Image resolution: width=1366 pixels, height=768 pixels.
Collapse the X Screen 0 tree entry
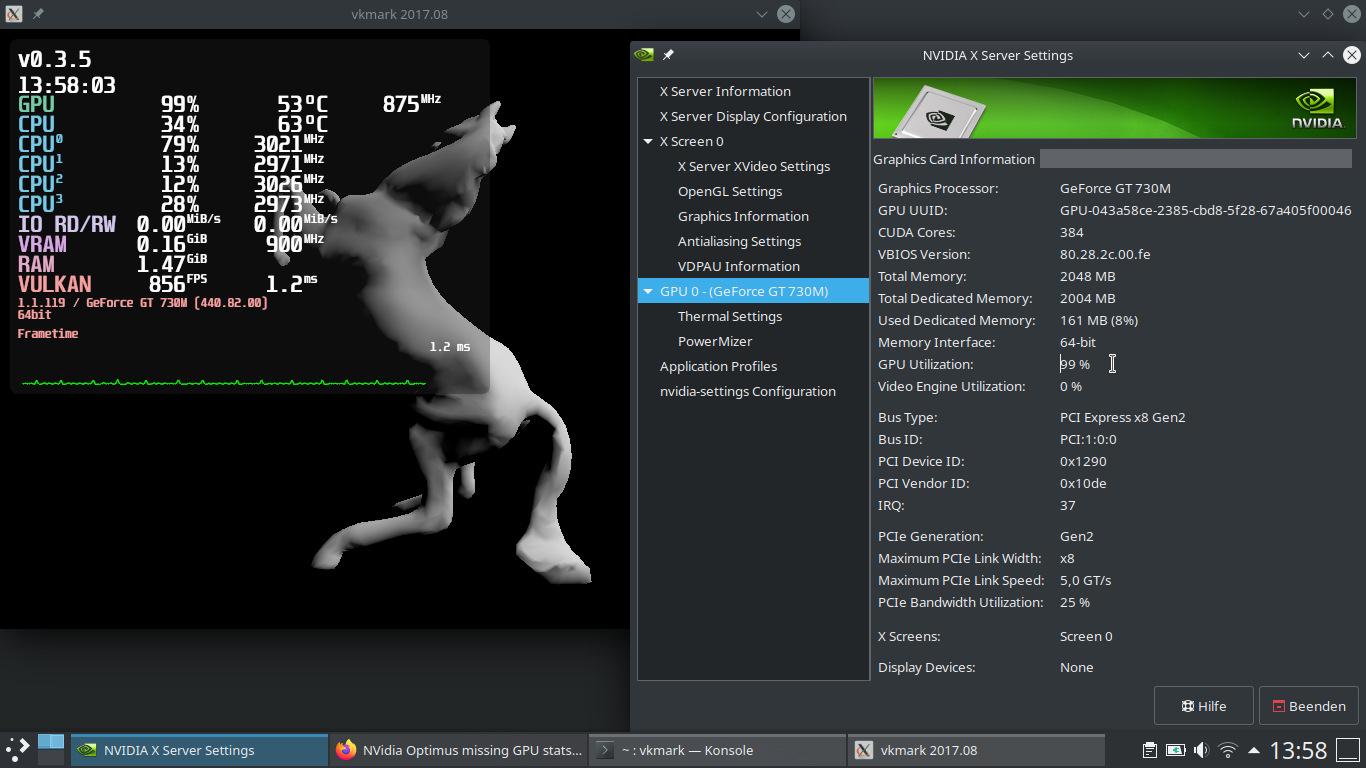point(647,141)
